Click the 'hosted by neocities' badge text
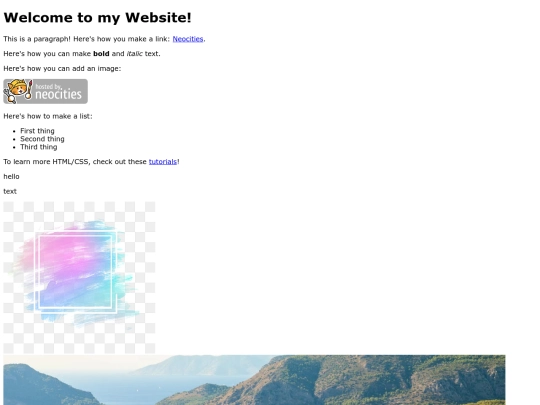The width and height of the screenshot is (540, 405). tap(58, 92)
